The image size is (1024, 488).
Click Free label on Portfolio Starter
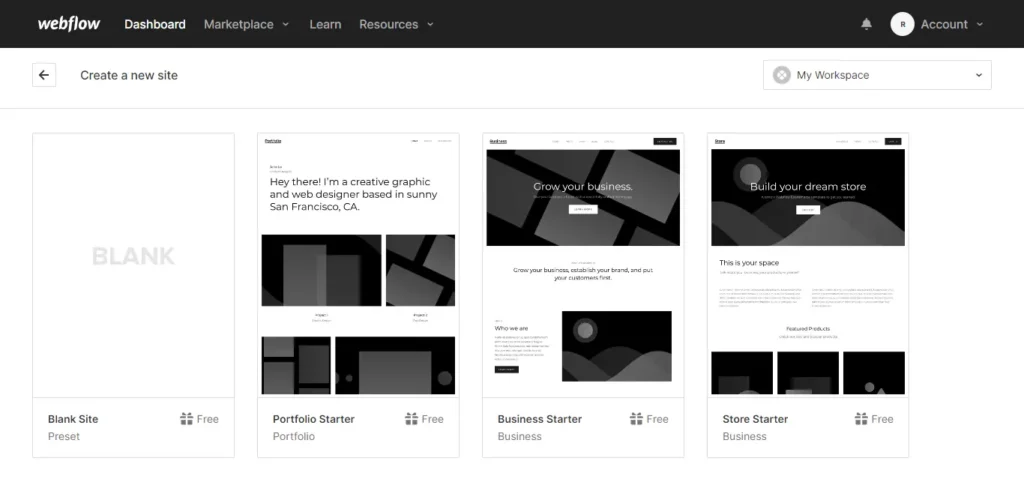point(432,419)
